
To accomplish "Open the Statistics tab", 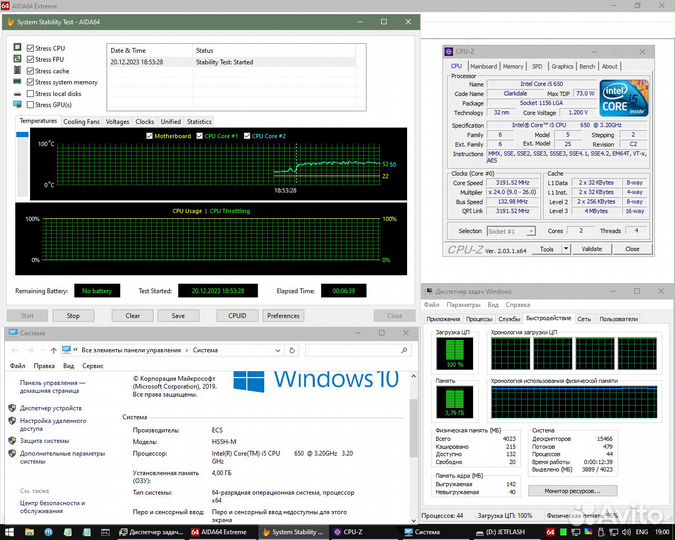I will (199, 122).
